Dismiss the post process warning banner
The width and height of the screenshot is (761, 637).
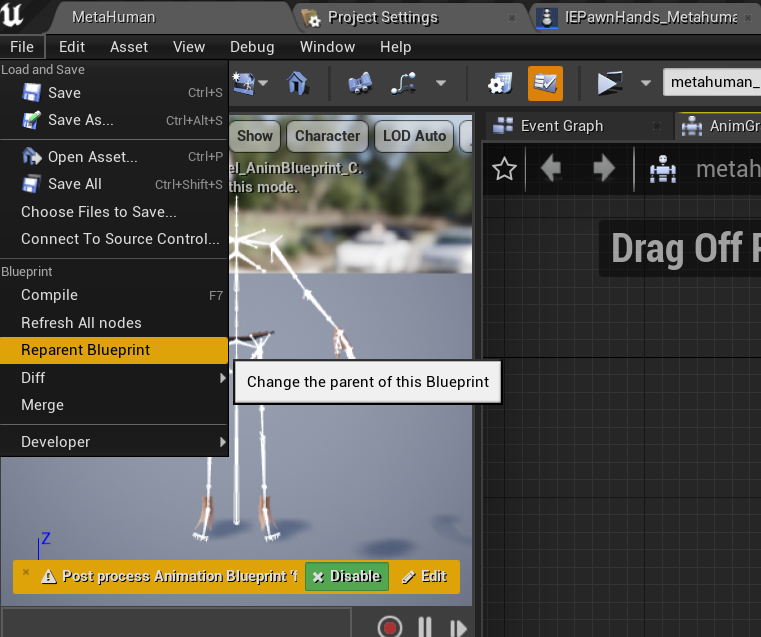pos(26,572)
